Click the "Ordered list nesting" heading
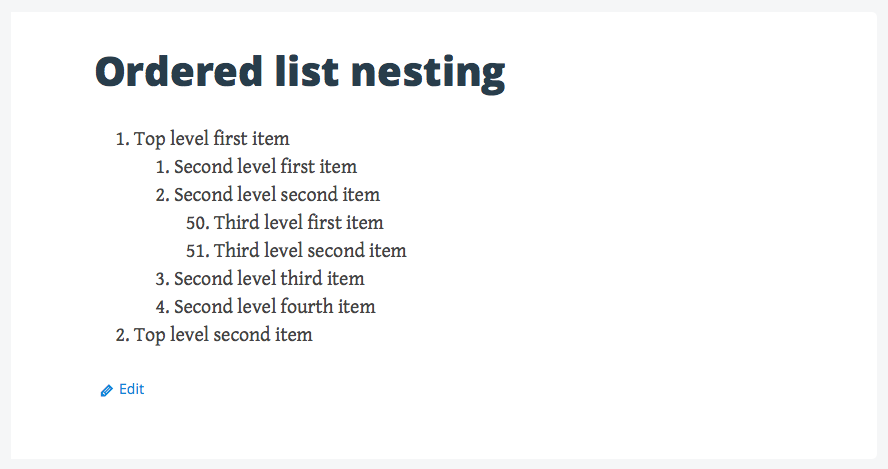The width and height of the screenshot is (888, 469). 299,73
